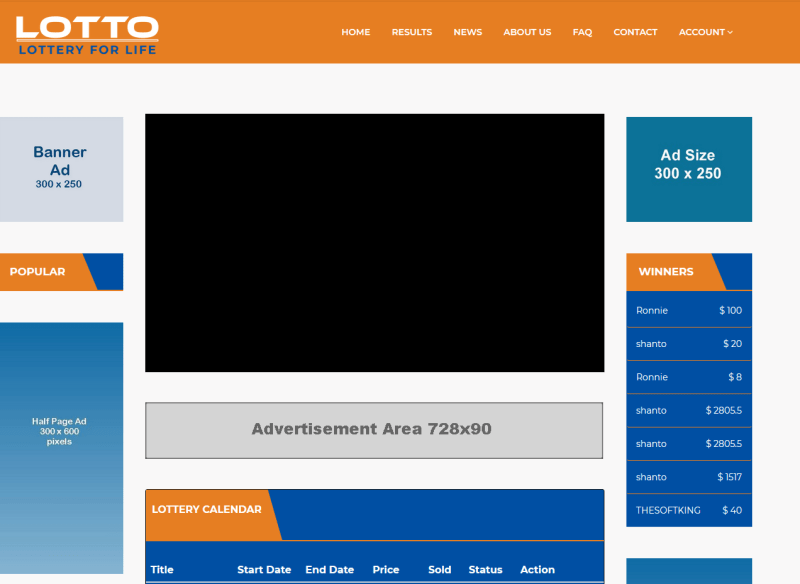Click the LOTTERY CALENDAR heading
800x584 pixels.
click(207, 510)
